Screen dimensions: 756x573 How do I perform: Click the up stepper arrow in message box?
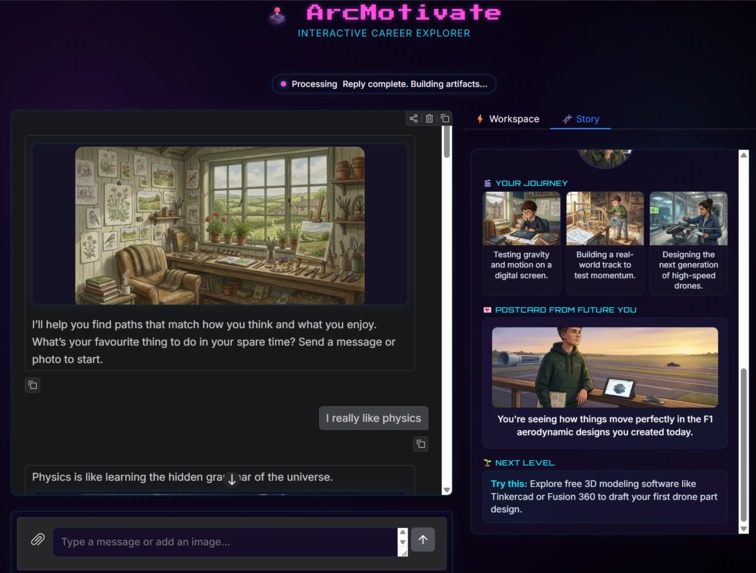coord(403,532)
